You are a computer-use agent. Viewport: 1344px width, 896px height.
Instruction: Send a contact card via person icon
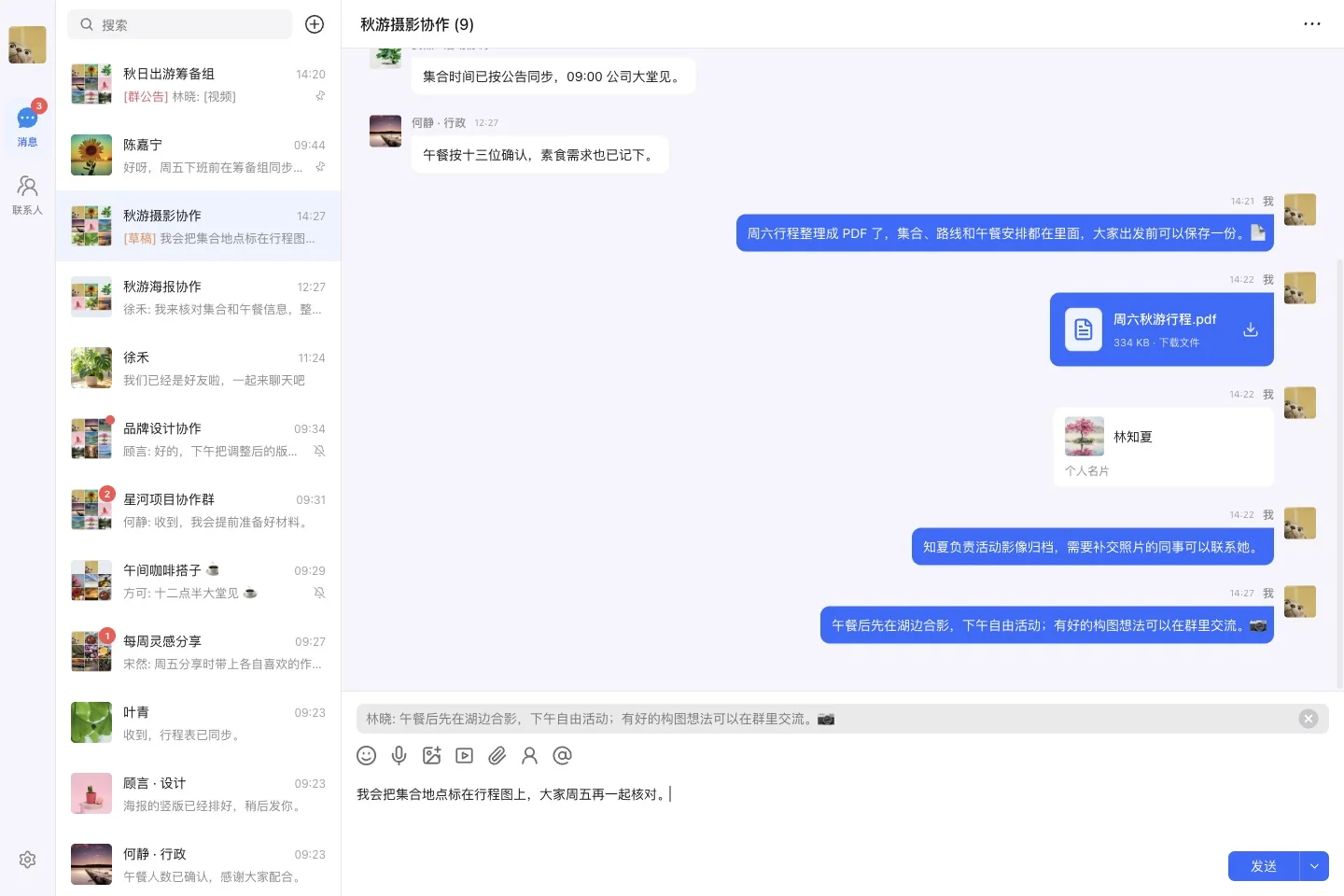point(529,756)
